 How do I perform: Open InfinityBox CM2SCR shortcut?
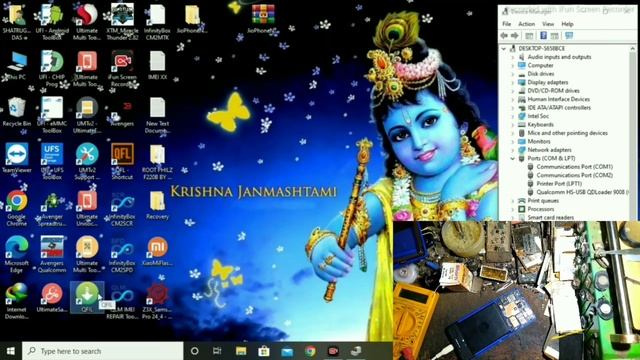coord(122,208)
